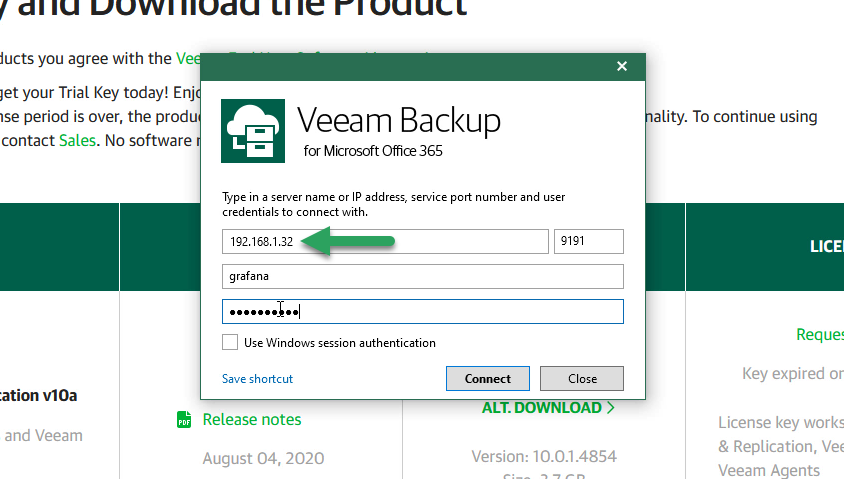Open the Save shortcut link
The height and width of the screenshot is (479, 844).
point(257,379)
